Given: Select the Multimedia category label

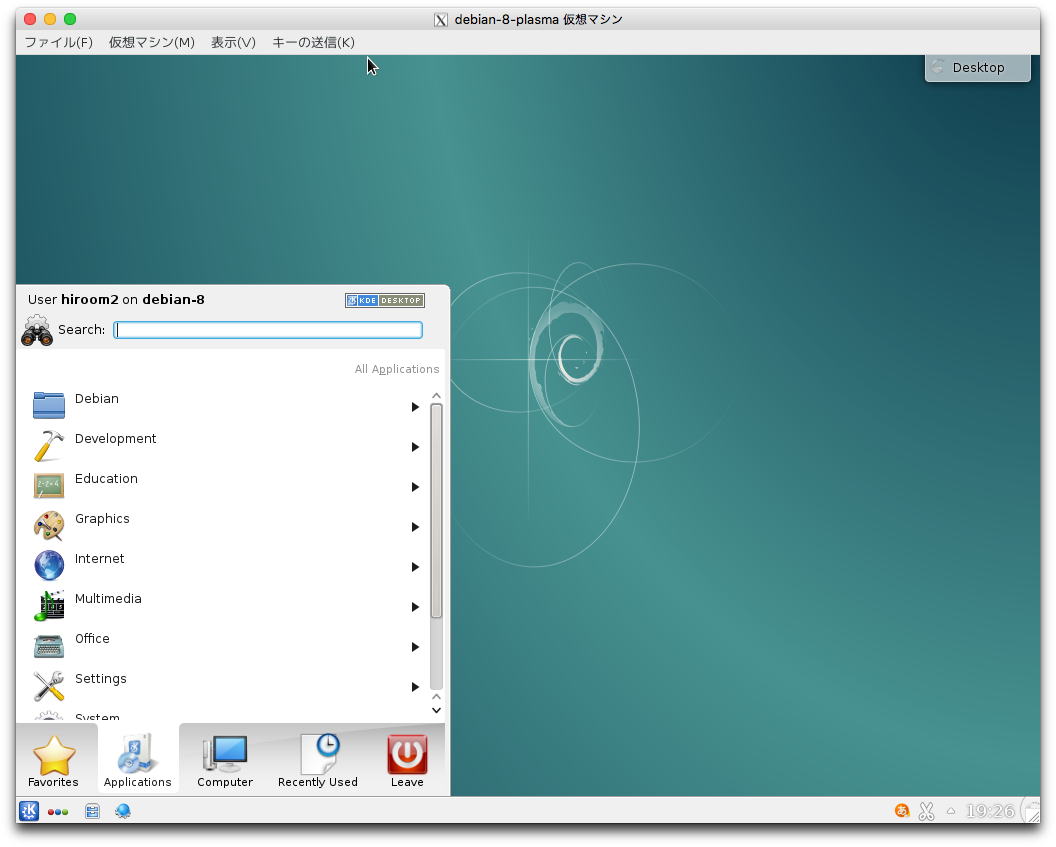Looking at the screenshot, I should 108,599.
